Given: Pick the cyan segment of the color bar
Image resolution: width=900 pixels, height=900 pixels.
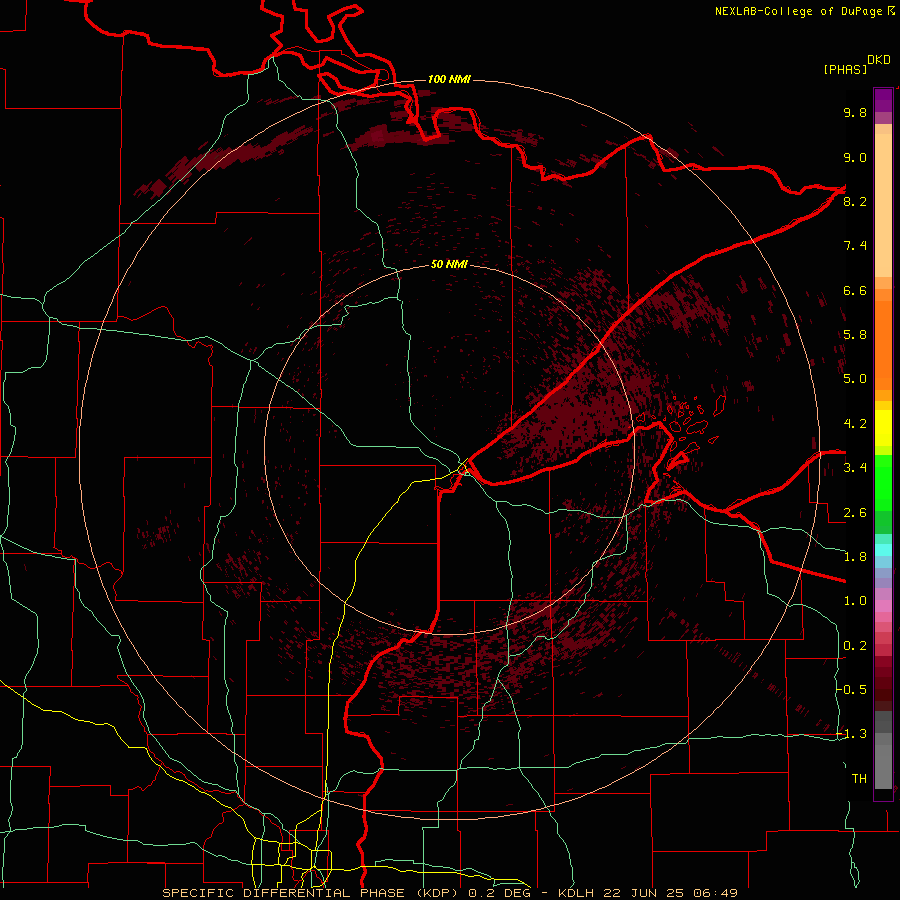Looking at the screenshot, I should [x=883, y=550].
